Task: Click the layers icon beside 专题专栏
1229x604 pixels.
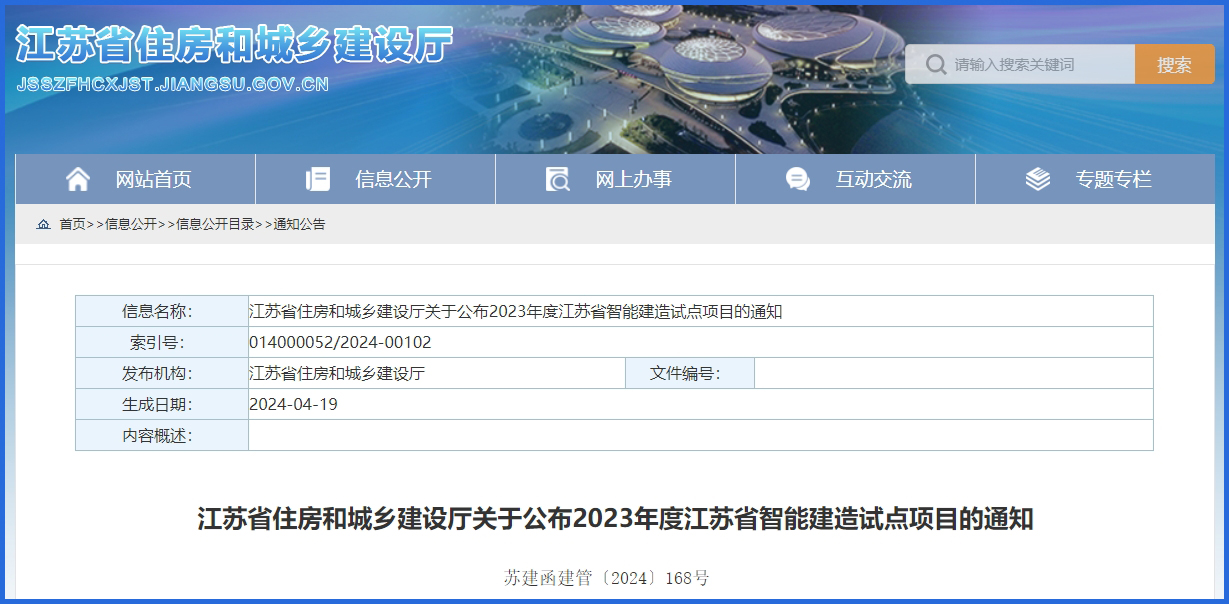Action: [x=1037, y=179]
